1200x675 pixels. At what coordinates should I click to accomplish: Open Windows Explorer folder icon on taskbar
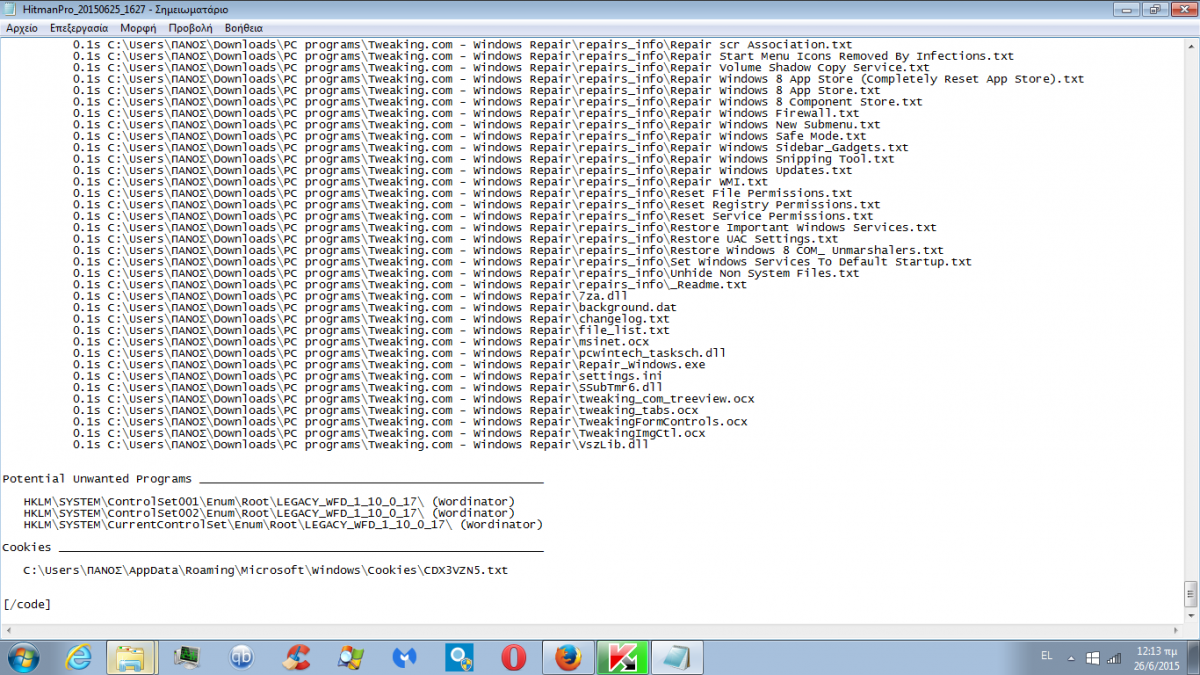(x=131, y=657)
